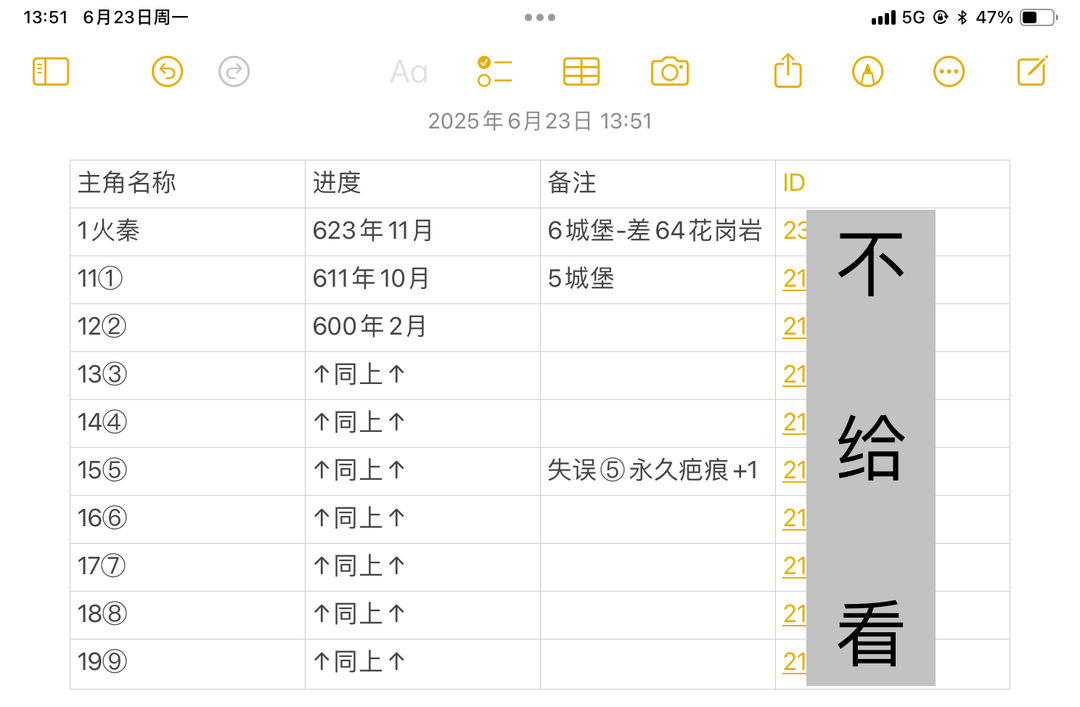The image size is (1080, 707).
Task: Open the ID link in row 19⑨
Action: (x=794, y=662)
